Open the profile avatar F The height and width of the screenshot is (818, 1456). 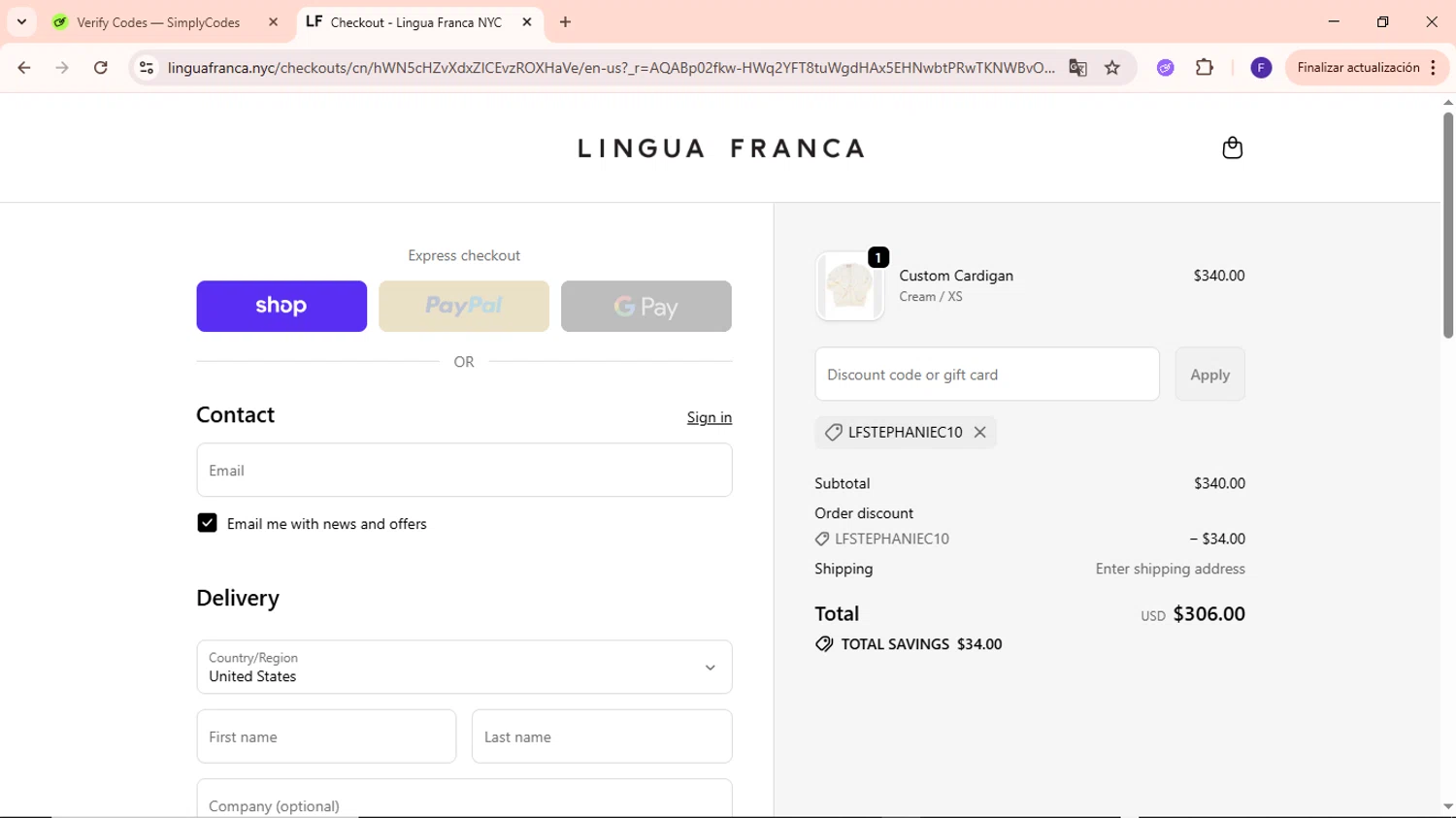click(1261, 68)
